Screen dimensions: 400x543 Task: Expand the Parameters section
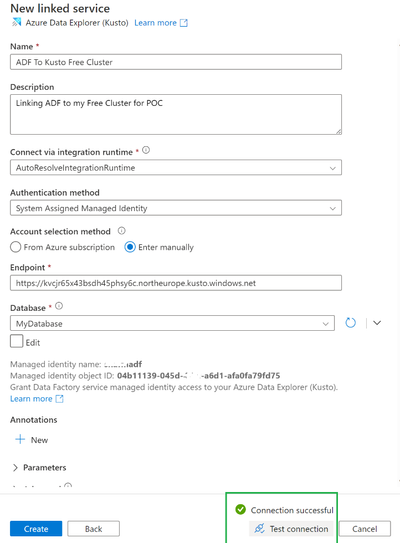click(x=39, y=468)
